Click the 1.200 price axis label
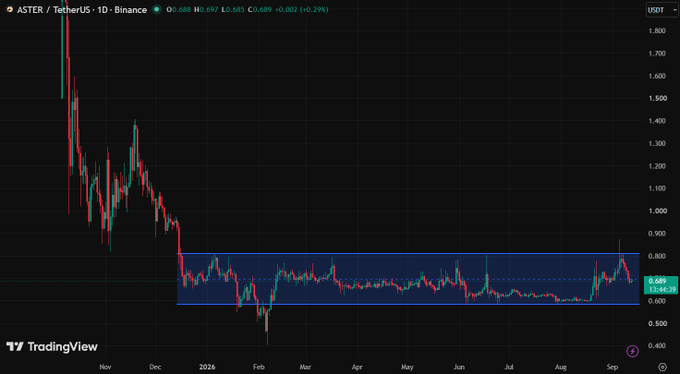The image size is (680, 374). click(x=657, y=166)
